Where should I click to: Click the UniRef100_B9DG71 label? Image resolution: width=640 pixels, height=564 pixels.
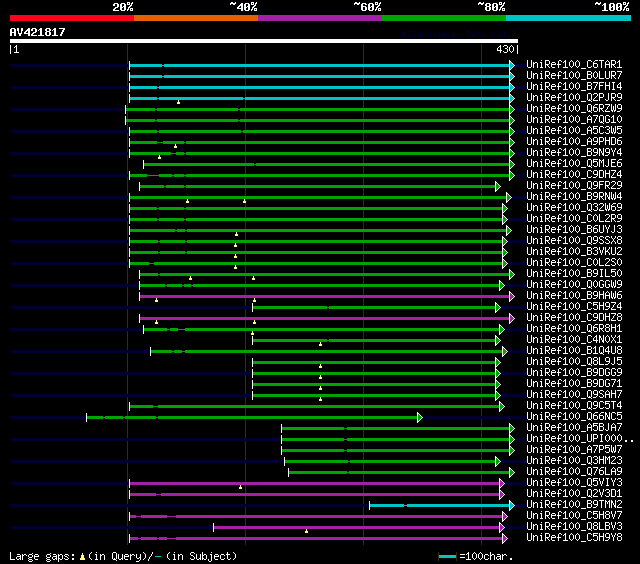574,384
